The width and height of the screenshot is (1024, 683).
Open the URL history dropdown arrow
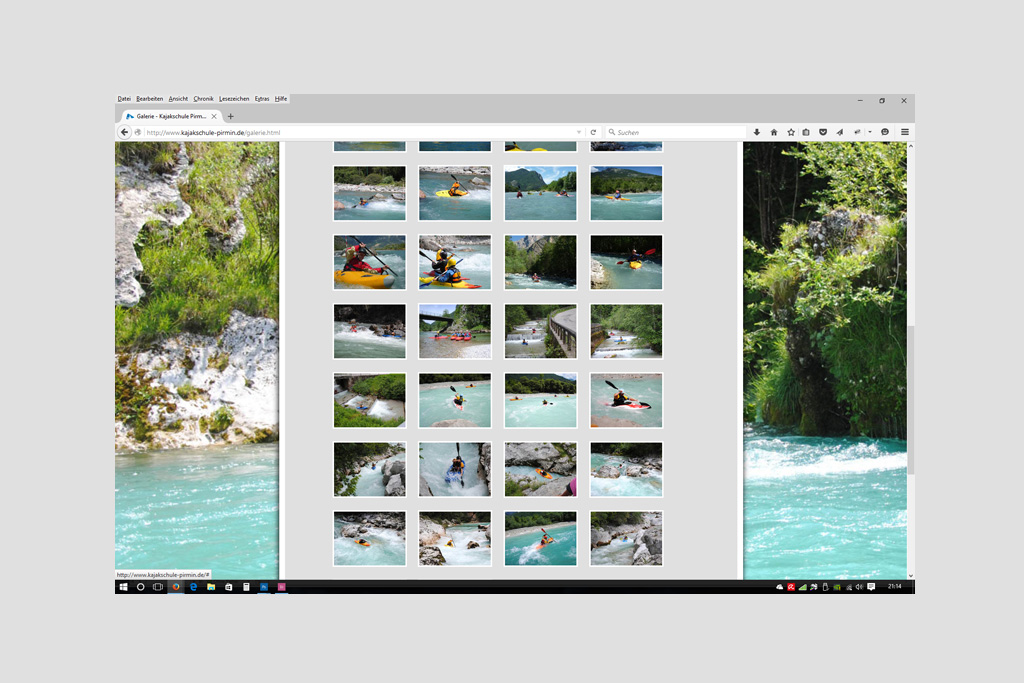point(578,132)
